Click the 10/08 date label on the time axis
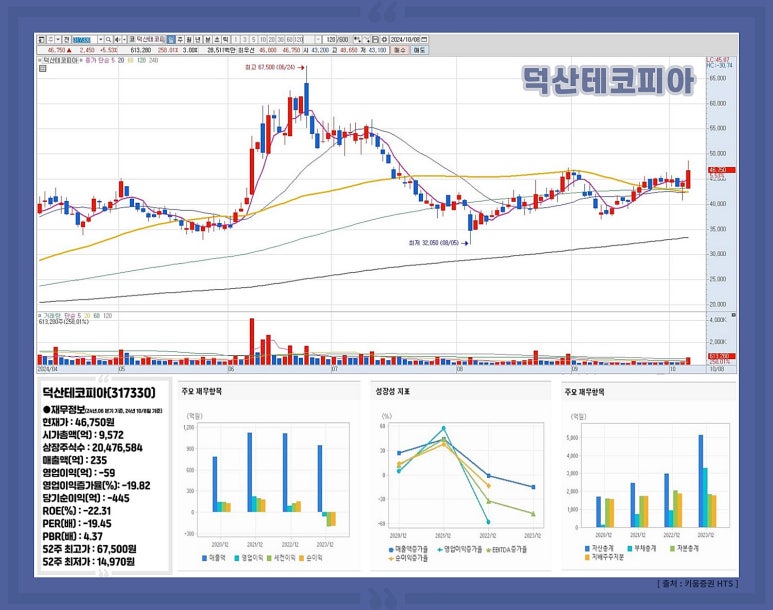 (716, 369)
